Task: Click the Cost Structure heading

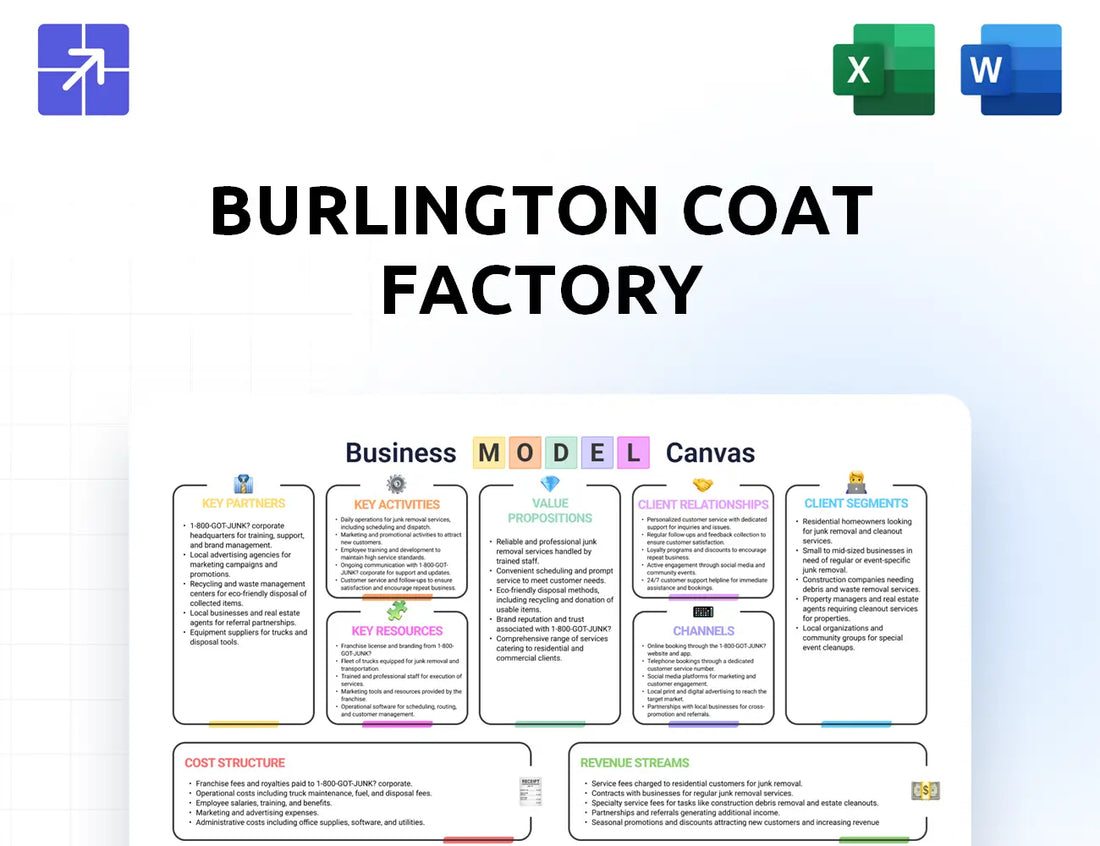Action: point(235,763)
